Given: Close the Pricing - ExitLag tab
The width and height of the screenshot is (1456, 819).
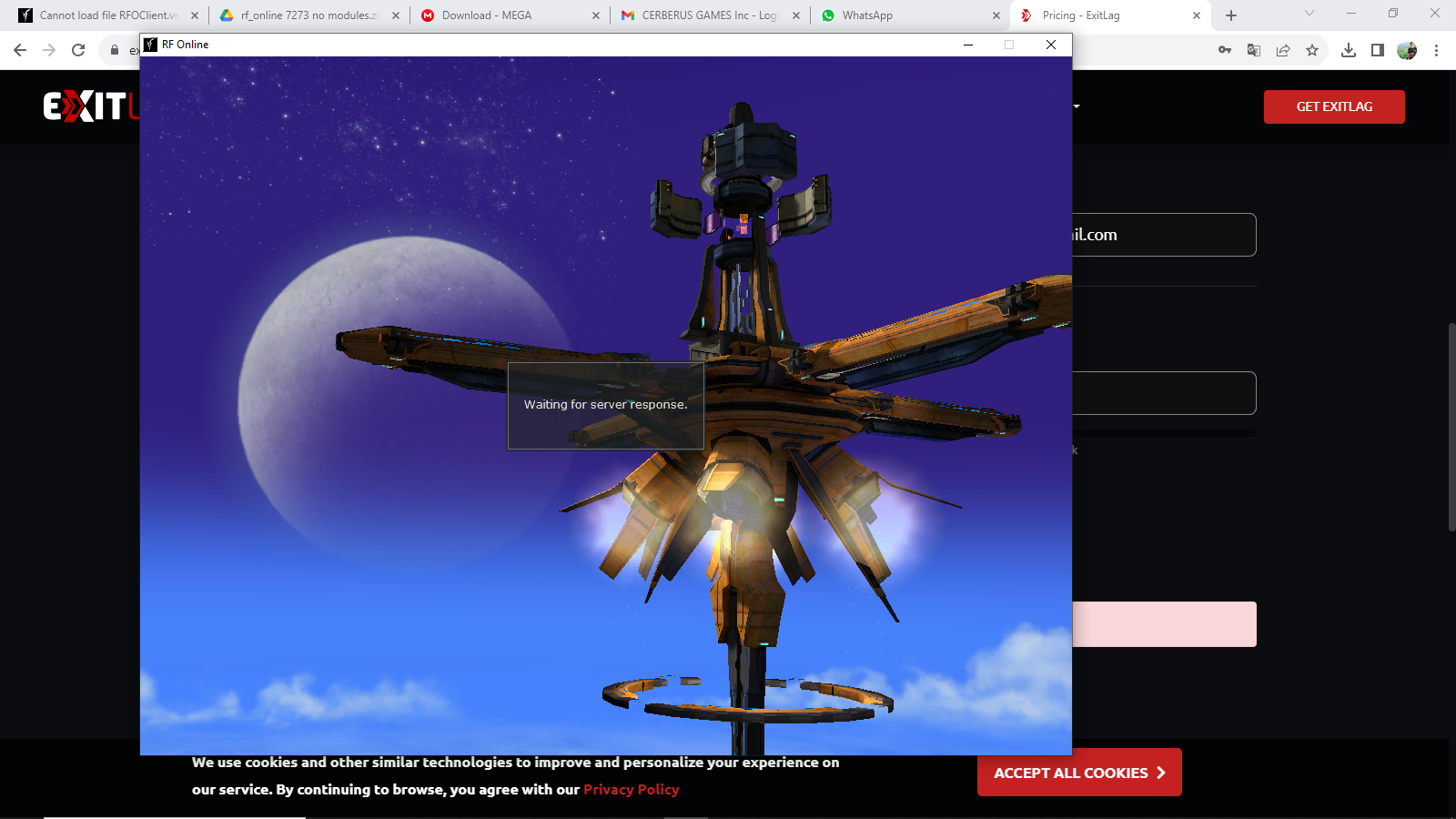Looking at the screenshot, I should point(1197,15).
